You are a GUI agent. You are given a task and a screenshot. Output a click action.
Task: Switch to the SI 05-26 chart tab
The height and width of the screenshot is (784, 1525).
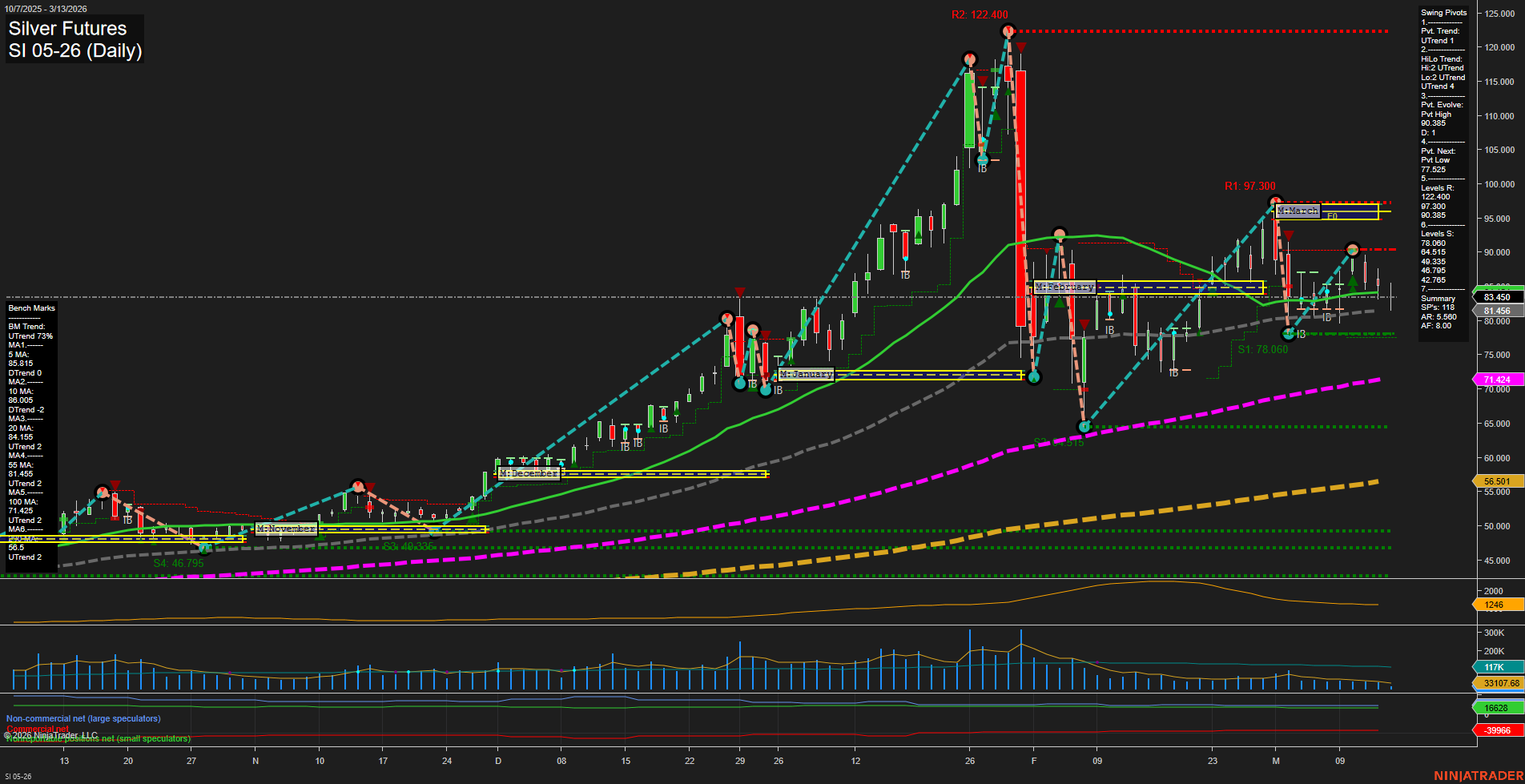[18, 775]
